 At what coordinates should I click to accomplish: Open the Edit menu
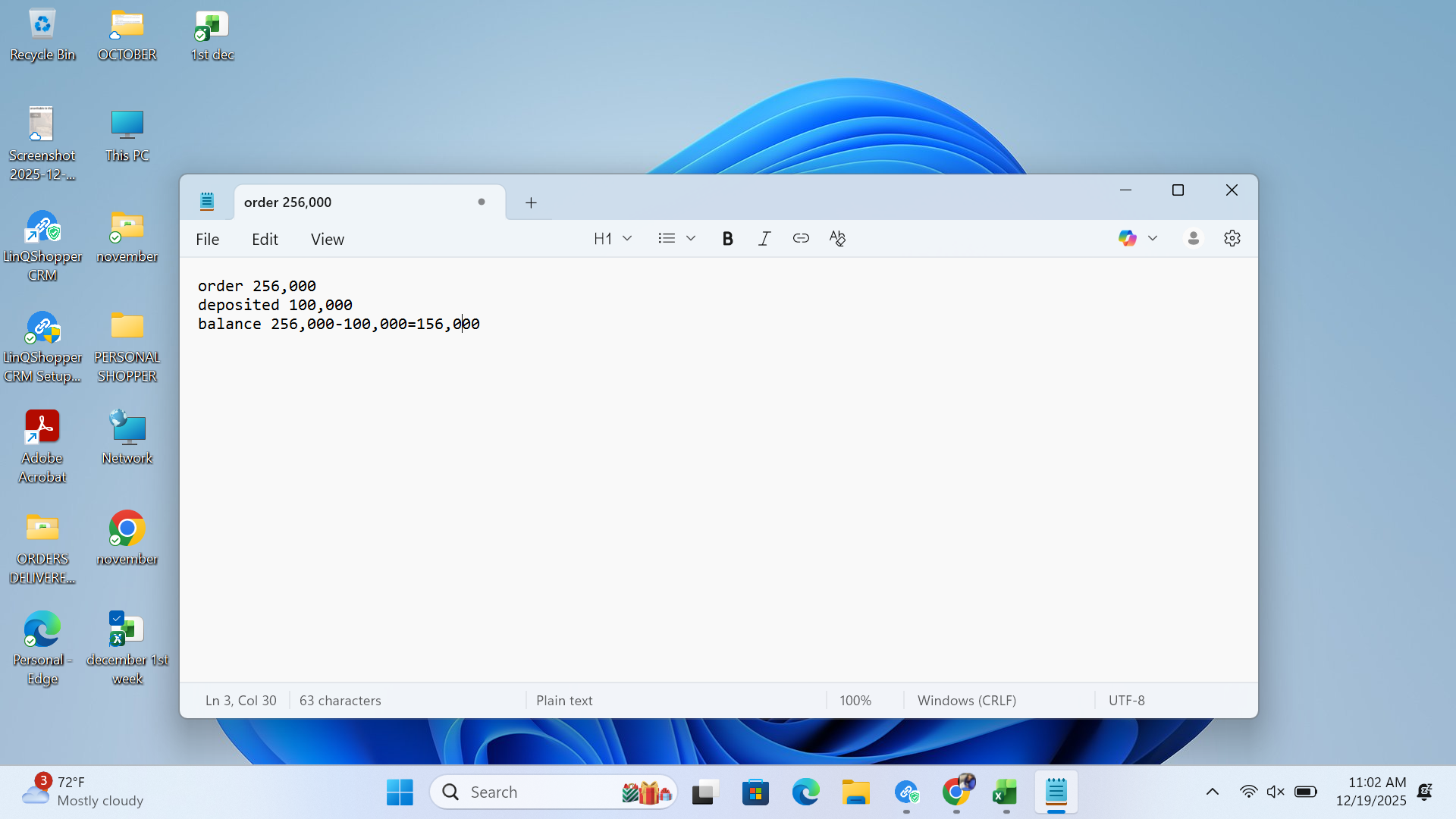[265, 240]
